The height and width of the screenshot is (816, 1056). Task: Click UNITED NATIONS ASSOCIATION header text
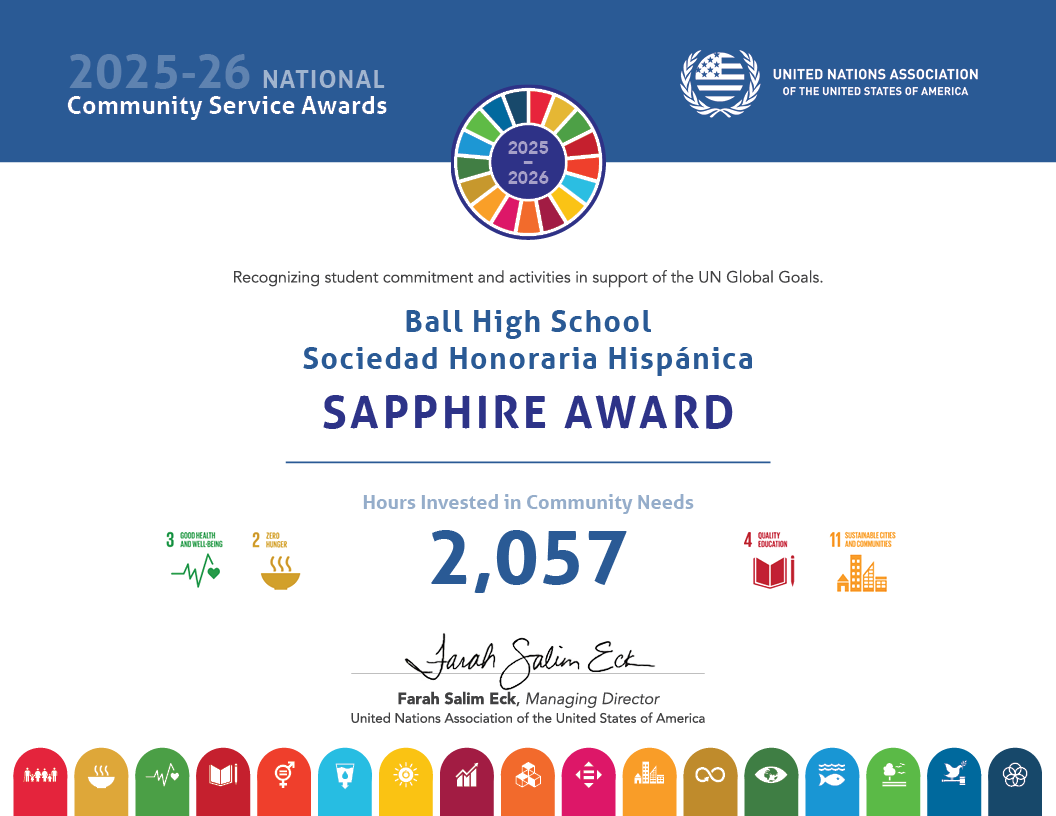(x=876, y=74)
